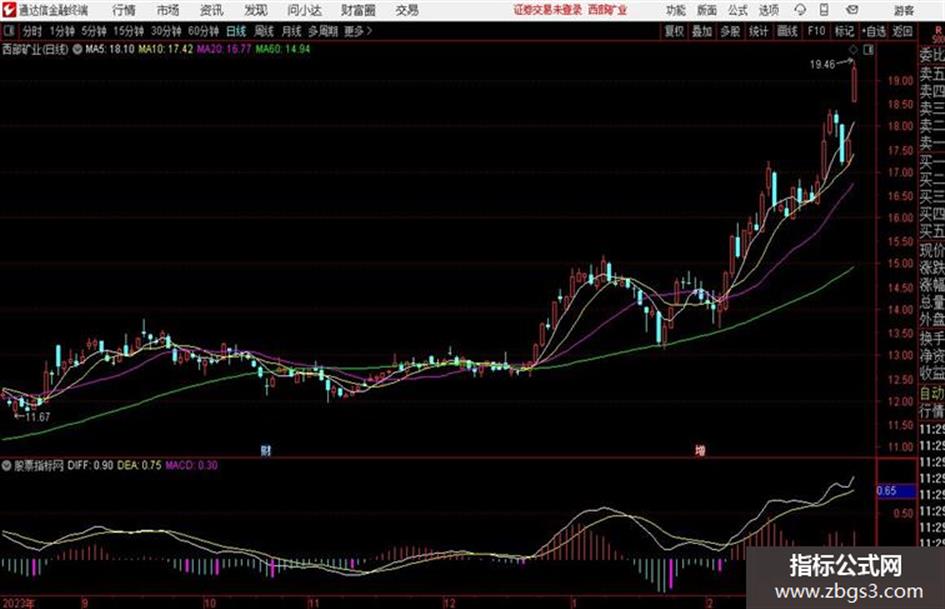Viewport: 945px width, 609px height.
Task: Open the 财富圈 menu
Action: [x=358, y=10]
